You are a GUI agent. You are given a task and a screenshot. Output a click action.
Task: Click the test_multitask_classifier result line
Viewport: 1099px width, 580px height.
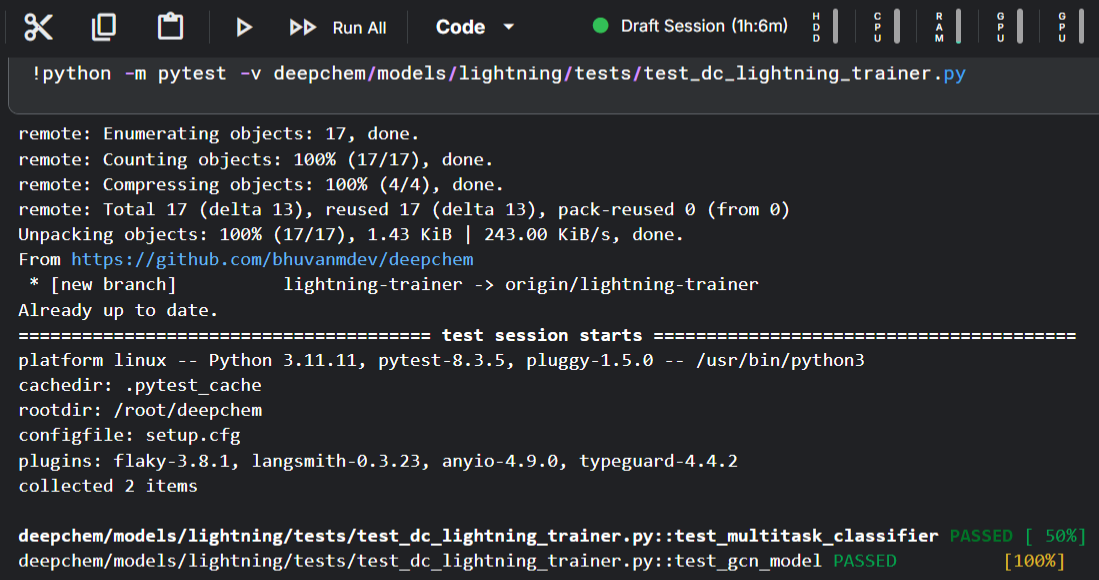click(x=552, y=536)
